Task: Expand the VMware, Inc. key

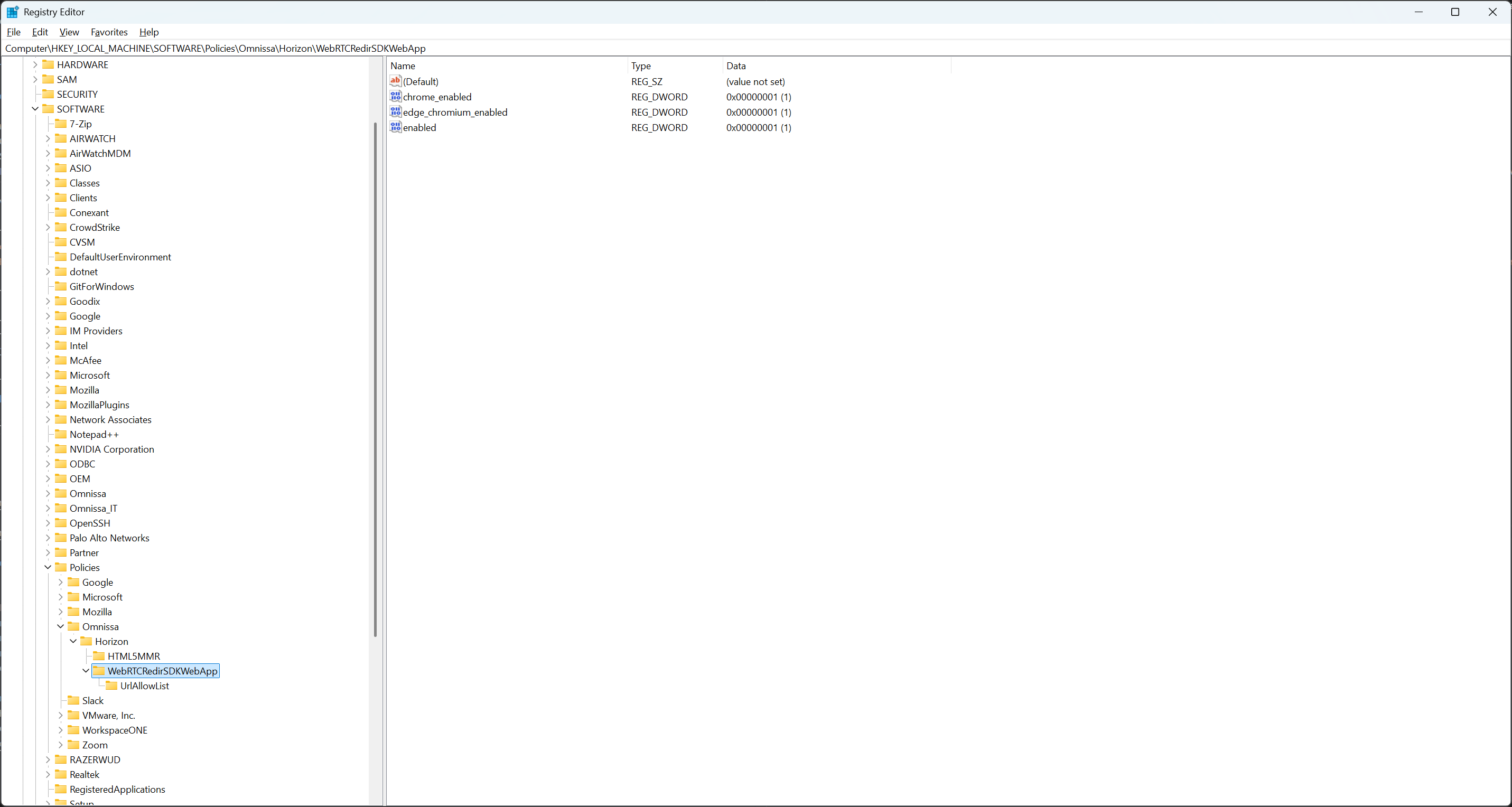Action: pyautogui.click(x=60, y=715)
